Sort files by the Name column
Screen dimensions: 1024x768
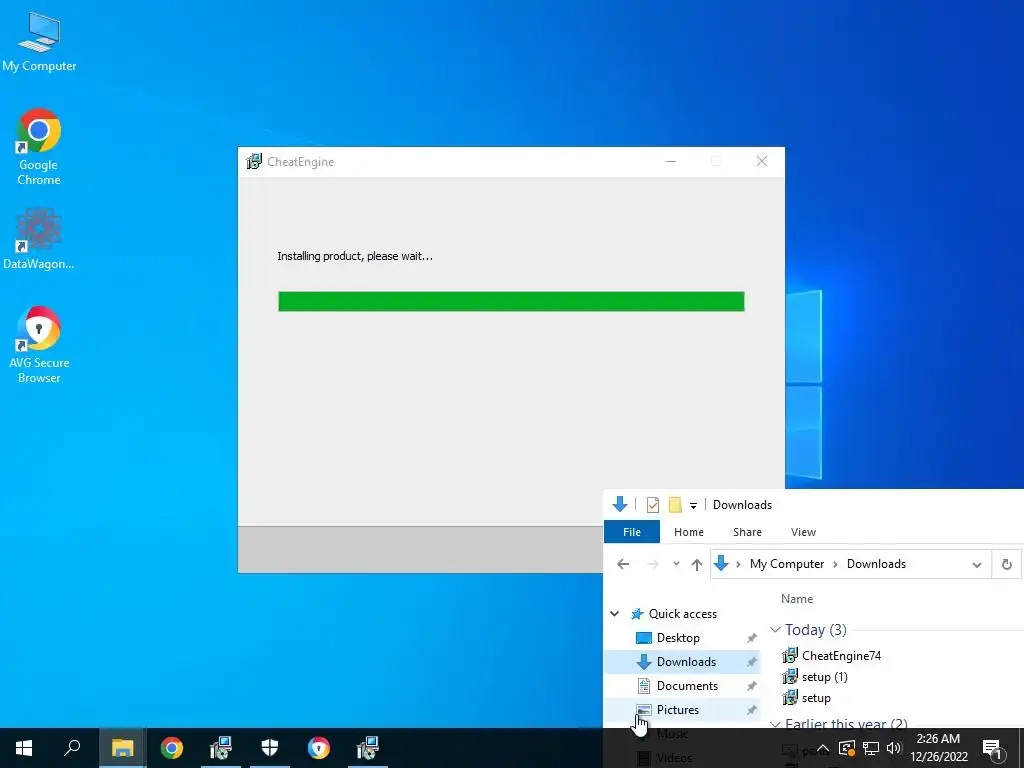(797, 598)
